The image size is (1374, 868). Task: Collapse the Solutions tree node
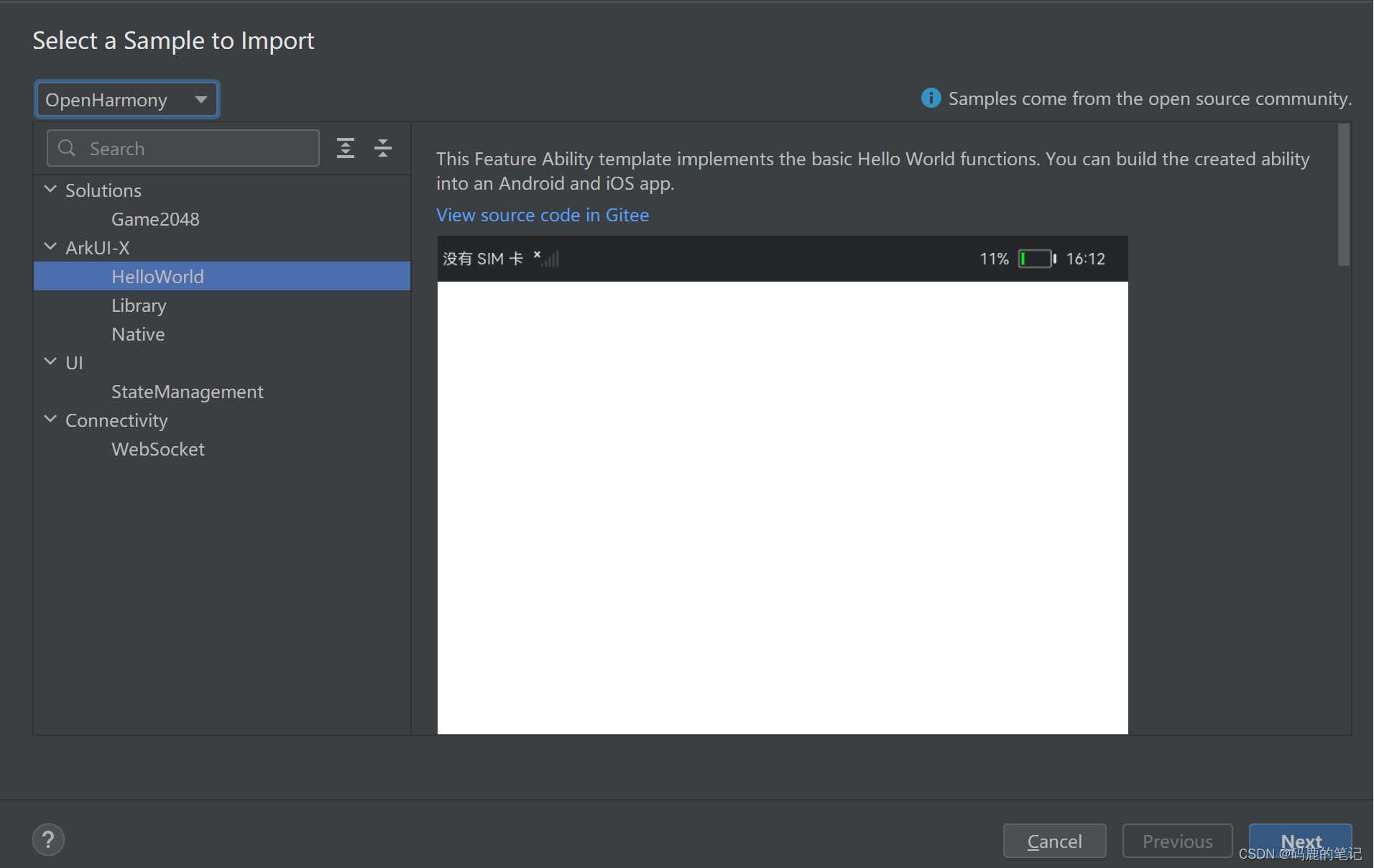[x=50, y=190]
